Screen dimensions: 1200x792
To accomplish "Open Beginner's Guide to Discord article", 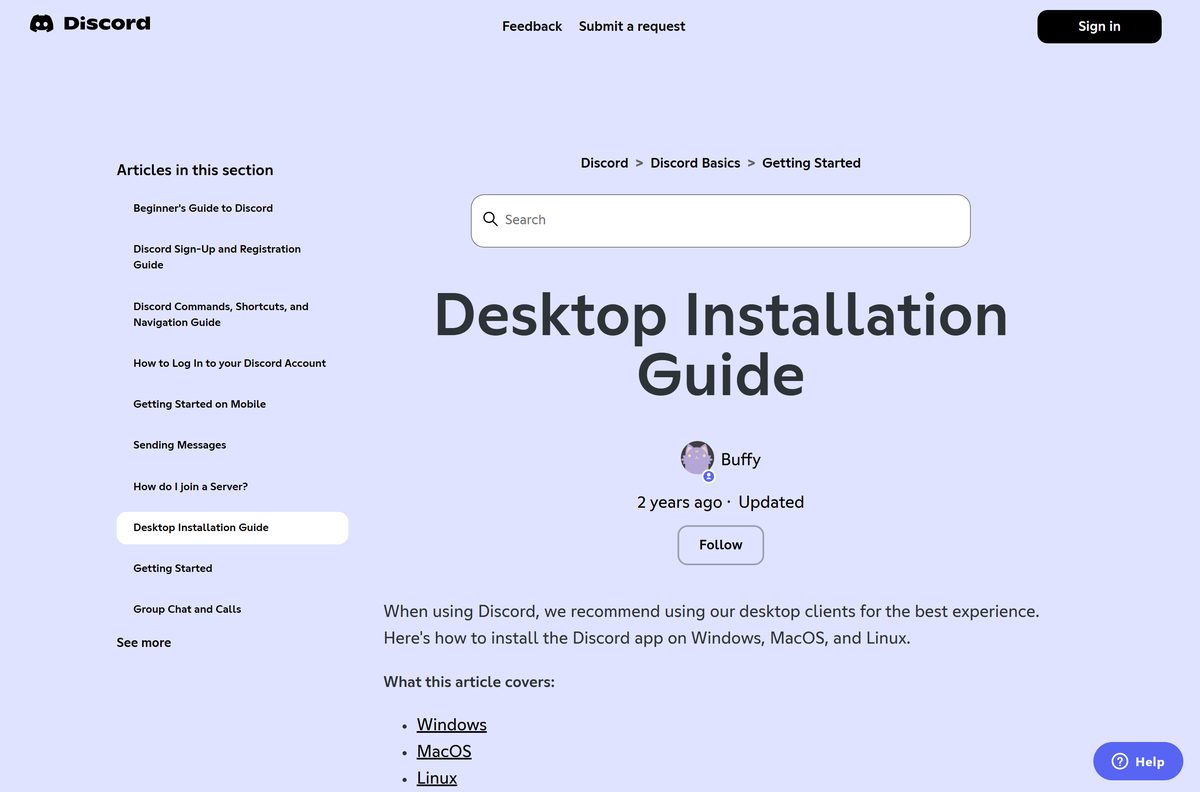I will pyautogui.click(x=203, y=208).
